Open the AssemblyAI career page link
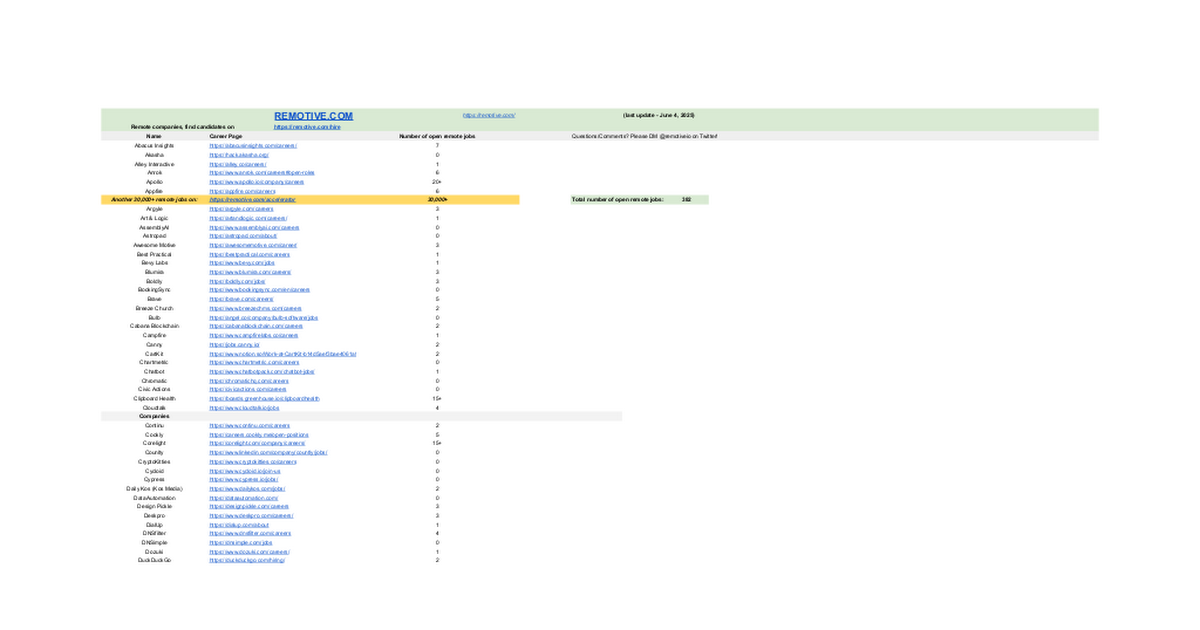This screenshot has height=630, width=1200. coord(254,227)
